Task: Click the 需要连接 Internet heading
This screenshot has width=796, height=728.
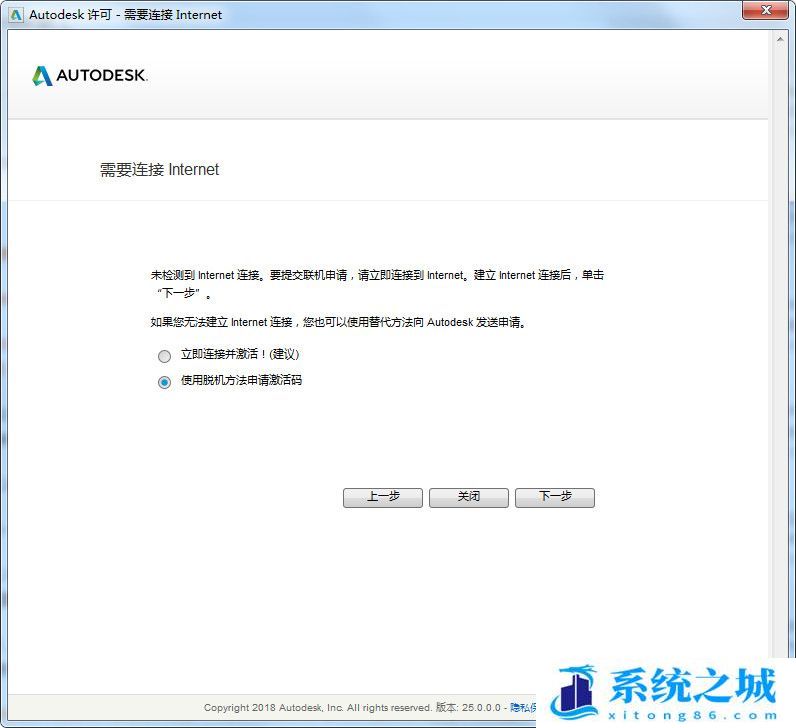Action: click(x=159, y=170)
